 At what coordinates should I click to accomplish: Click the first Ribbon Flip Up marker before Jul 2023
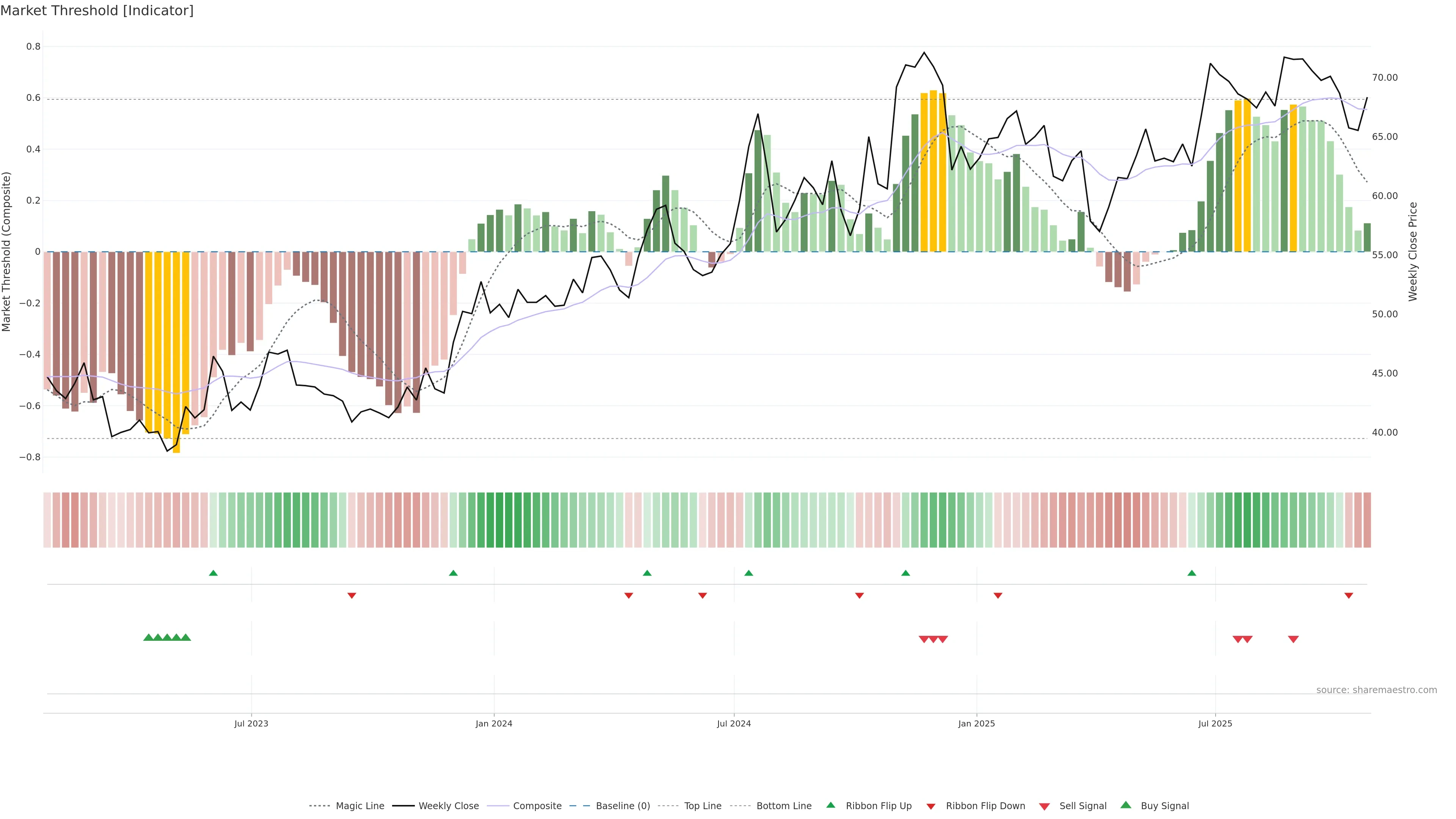point(213,573)
